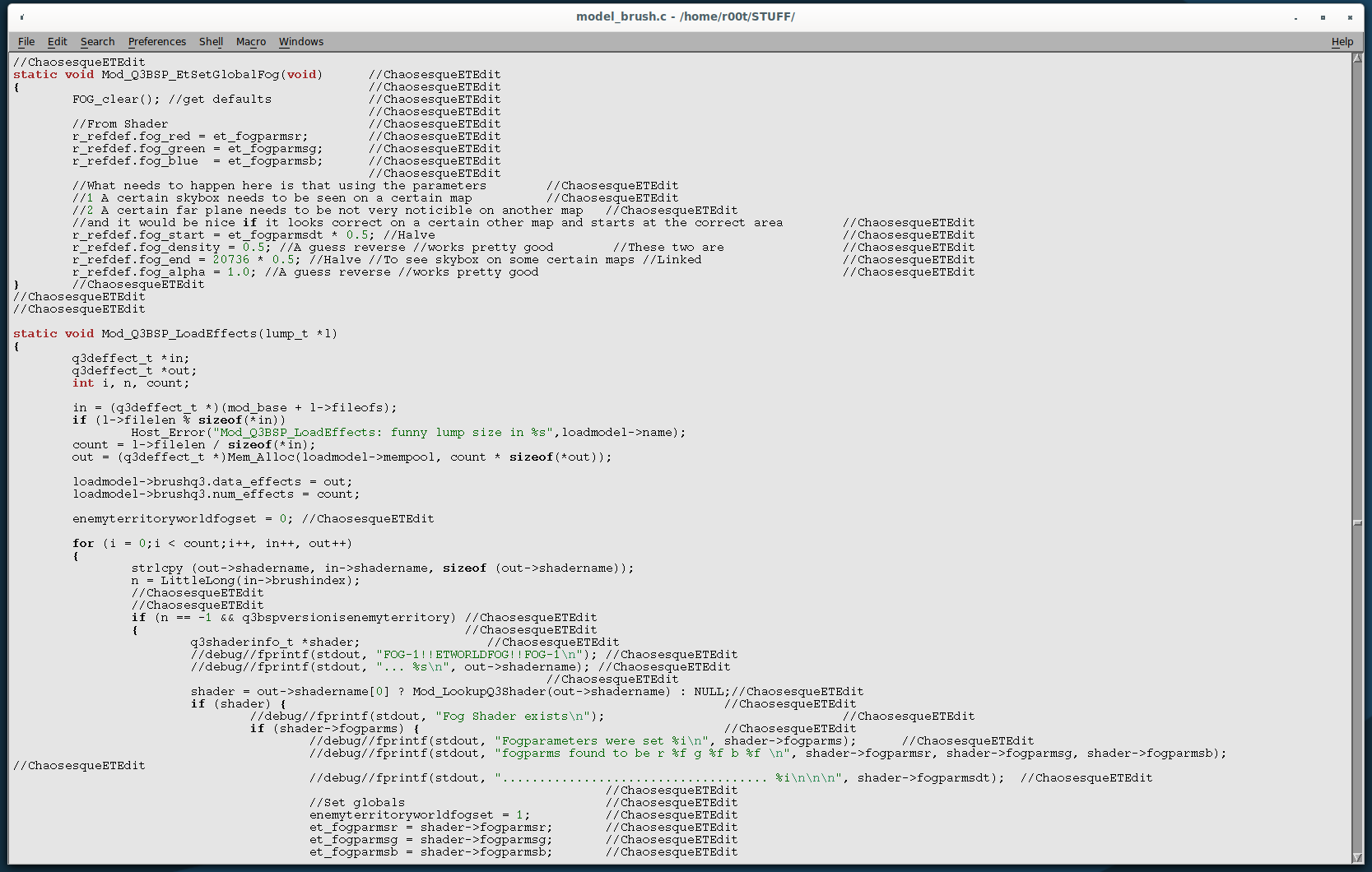Click the string 'Fog Shader exists\n'

coord(513,717)
